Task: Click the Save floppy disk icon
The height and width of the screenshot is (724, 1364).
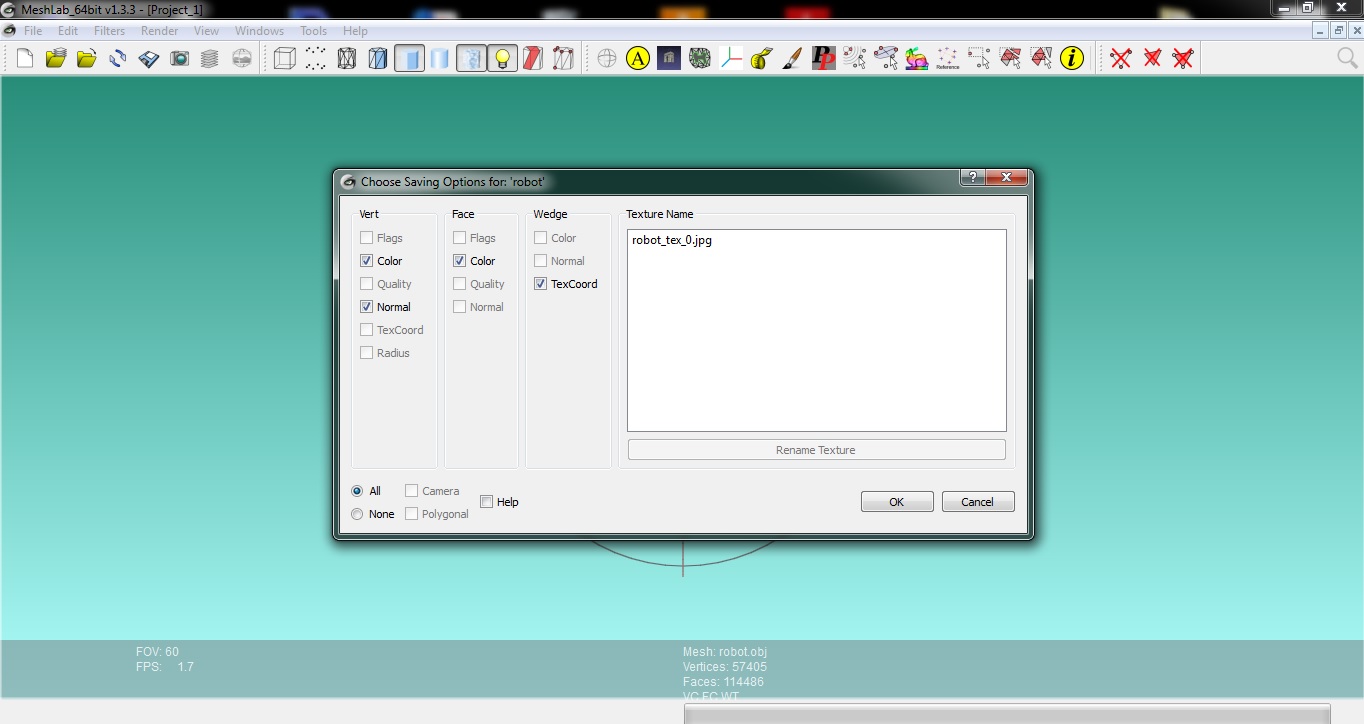Action: point(149,59)
